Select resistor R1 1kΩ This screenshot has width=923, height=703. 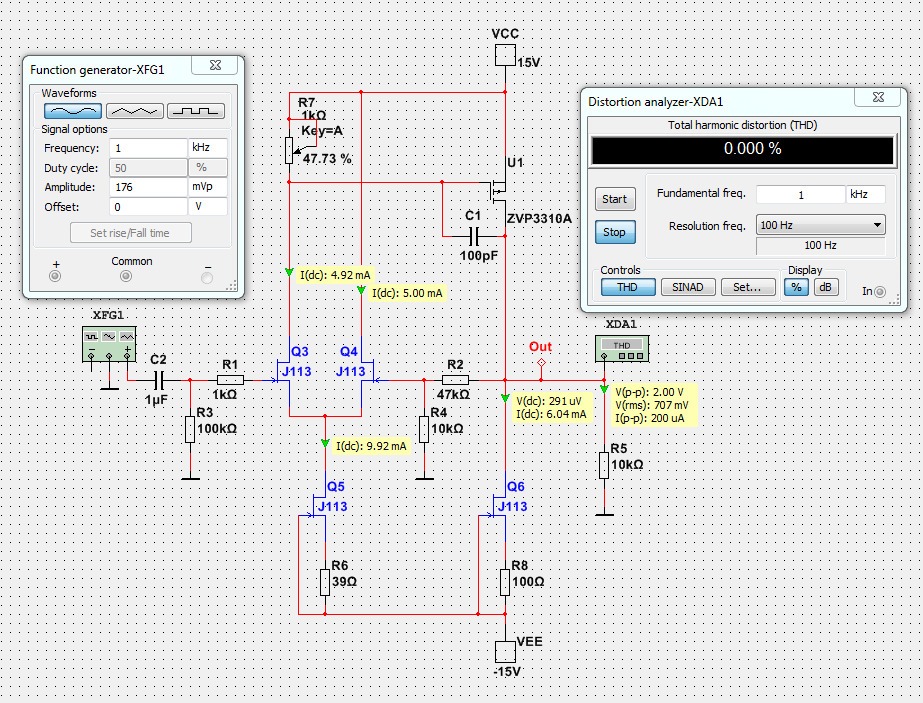coord(230,380)
